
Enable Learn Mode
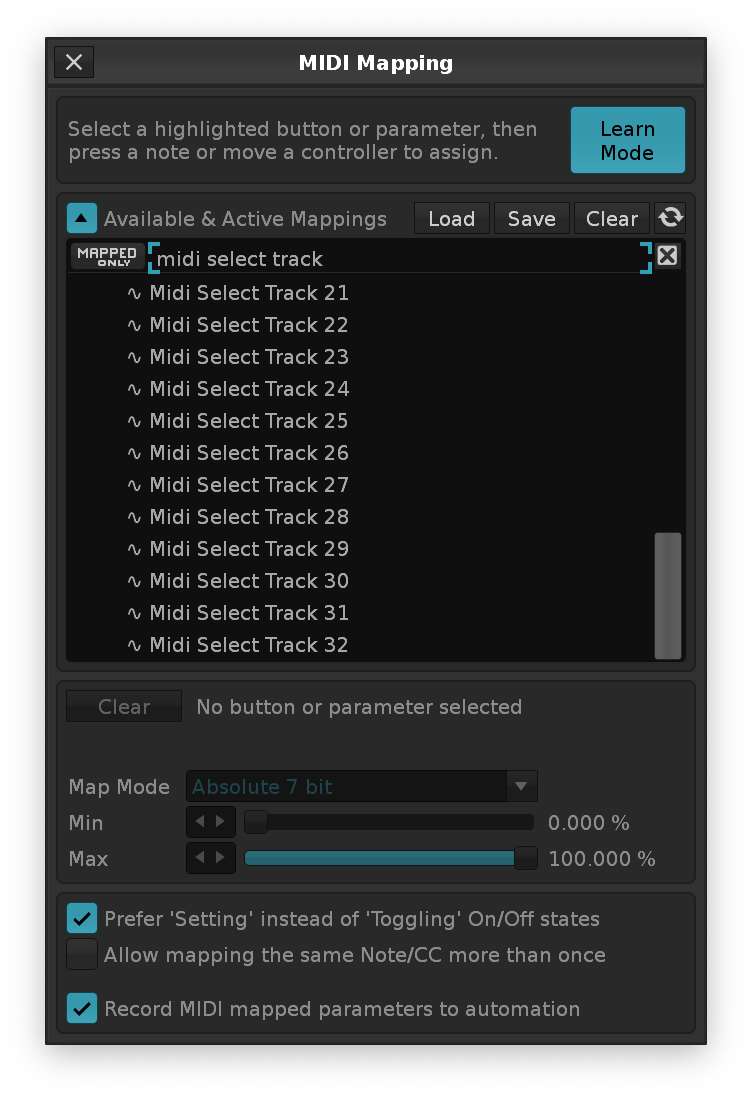[627, 141]
